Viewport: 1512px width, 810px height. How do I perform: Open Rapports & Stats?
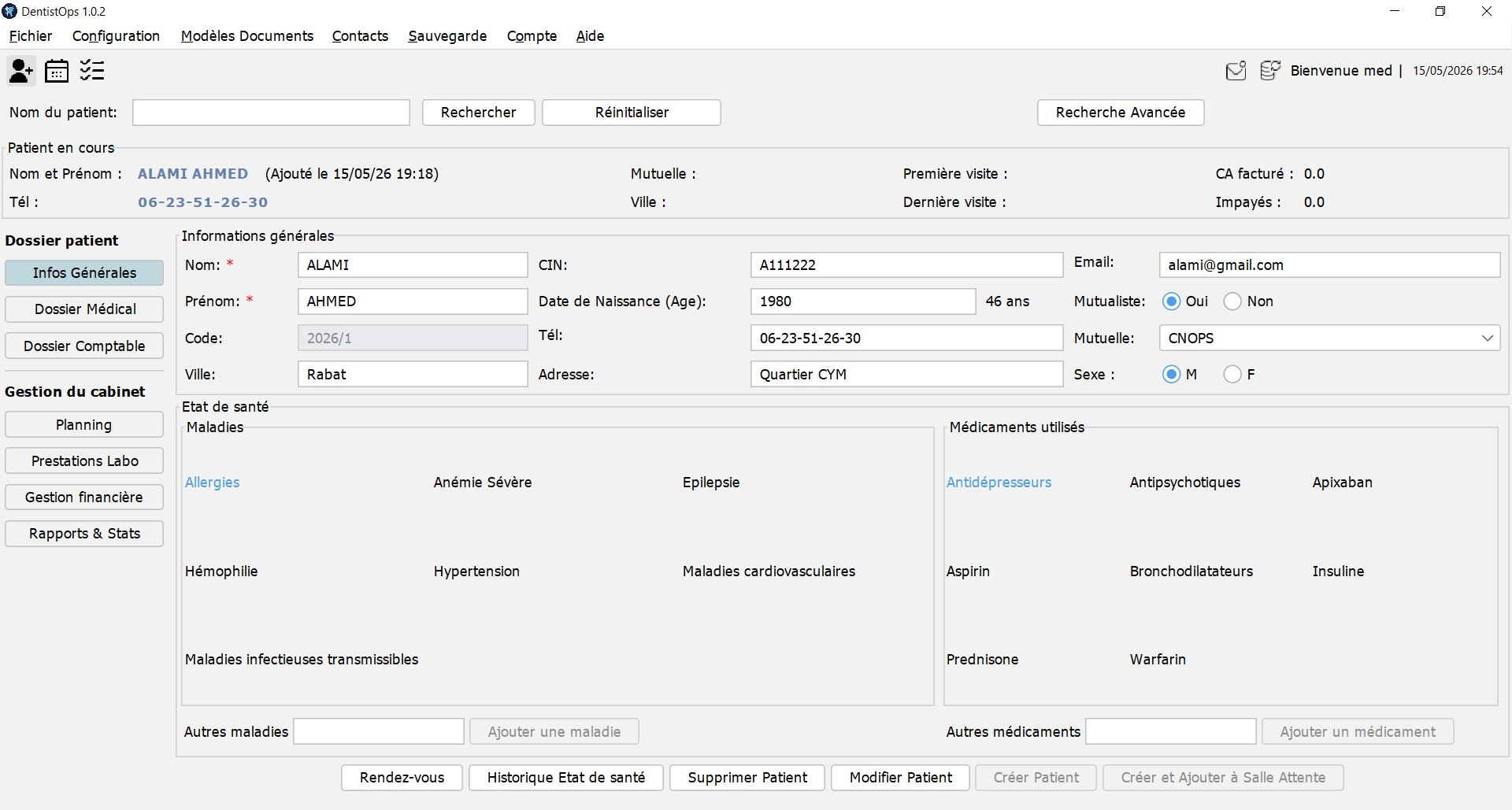[84, 534]
